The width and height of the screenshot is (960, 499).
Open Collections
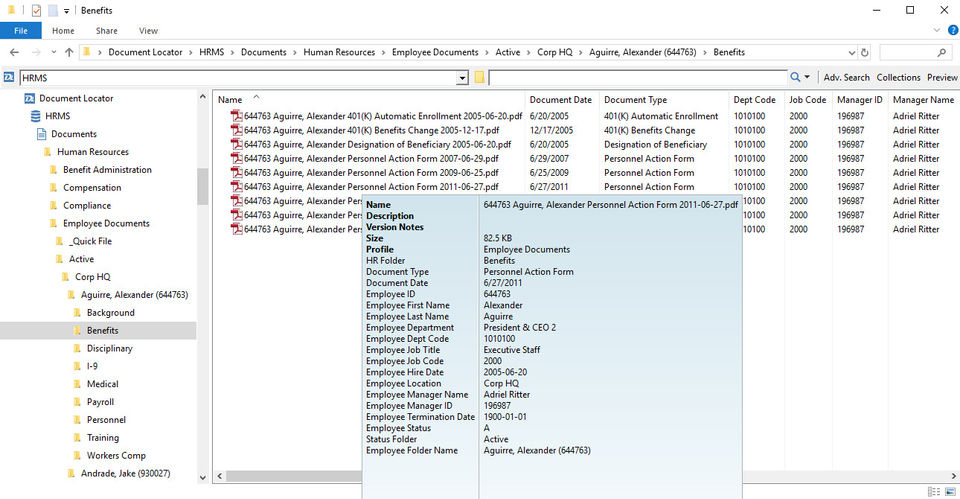898,77
